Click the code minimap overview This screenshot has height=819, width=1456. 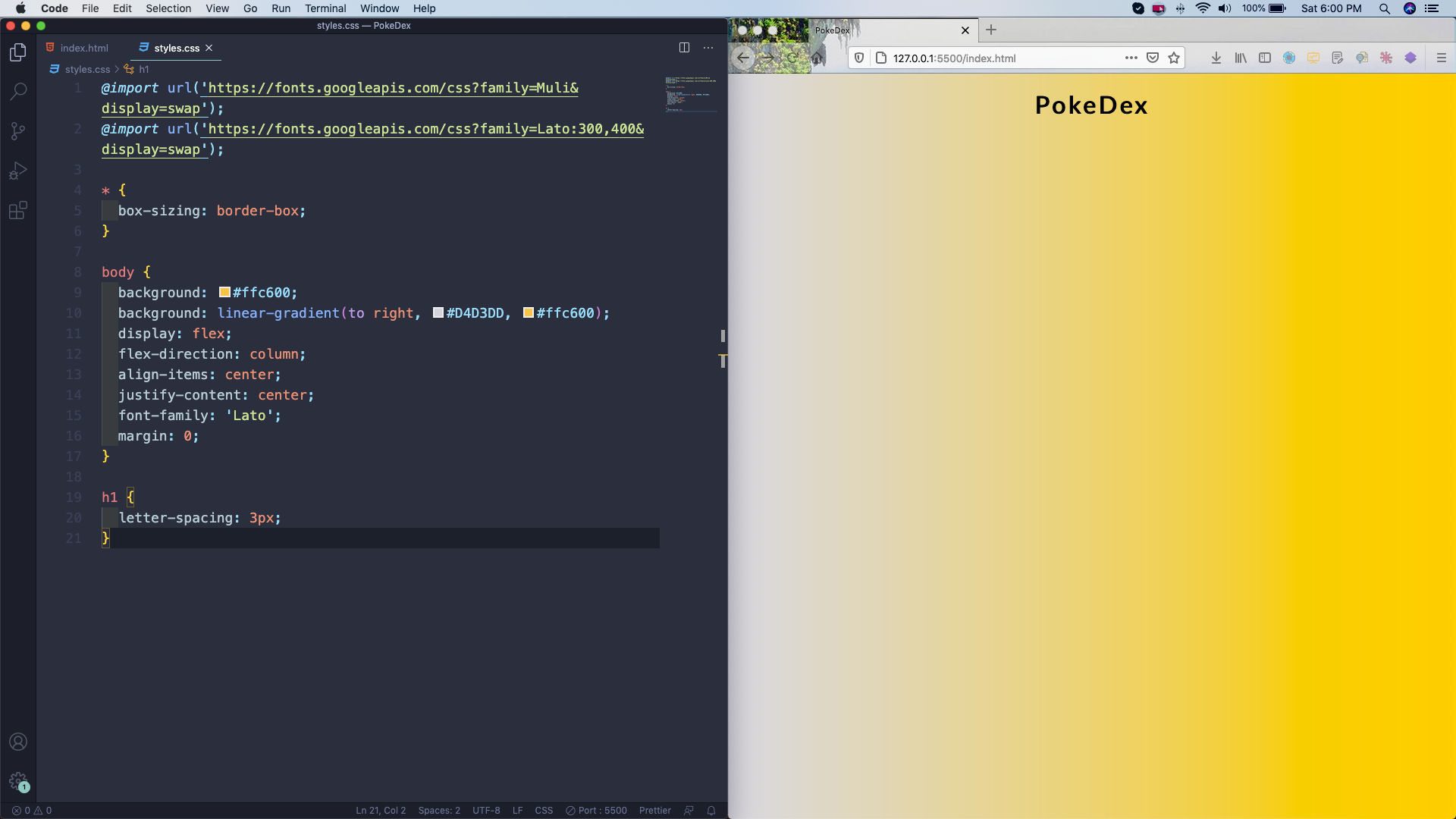point(691,94)
